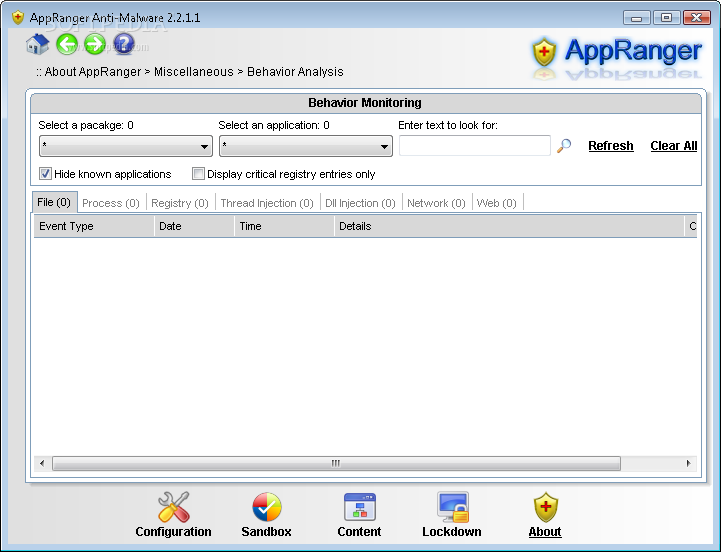Click the title bar shield app icon
This screenshot has width=721, height=552.
click(x=17, y=17)
